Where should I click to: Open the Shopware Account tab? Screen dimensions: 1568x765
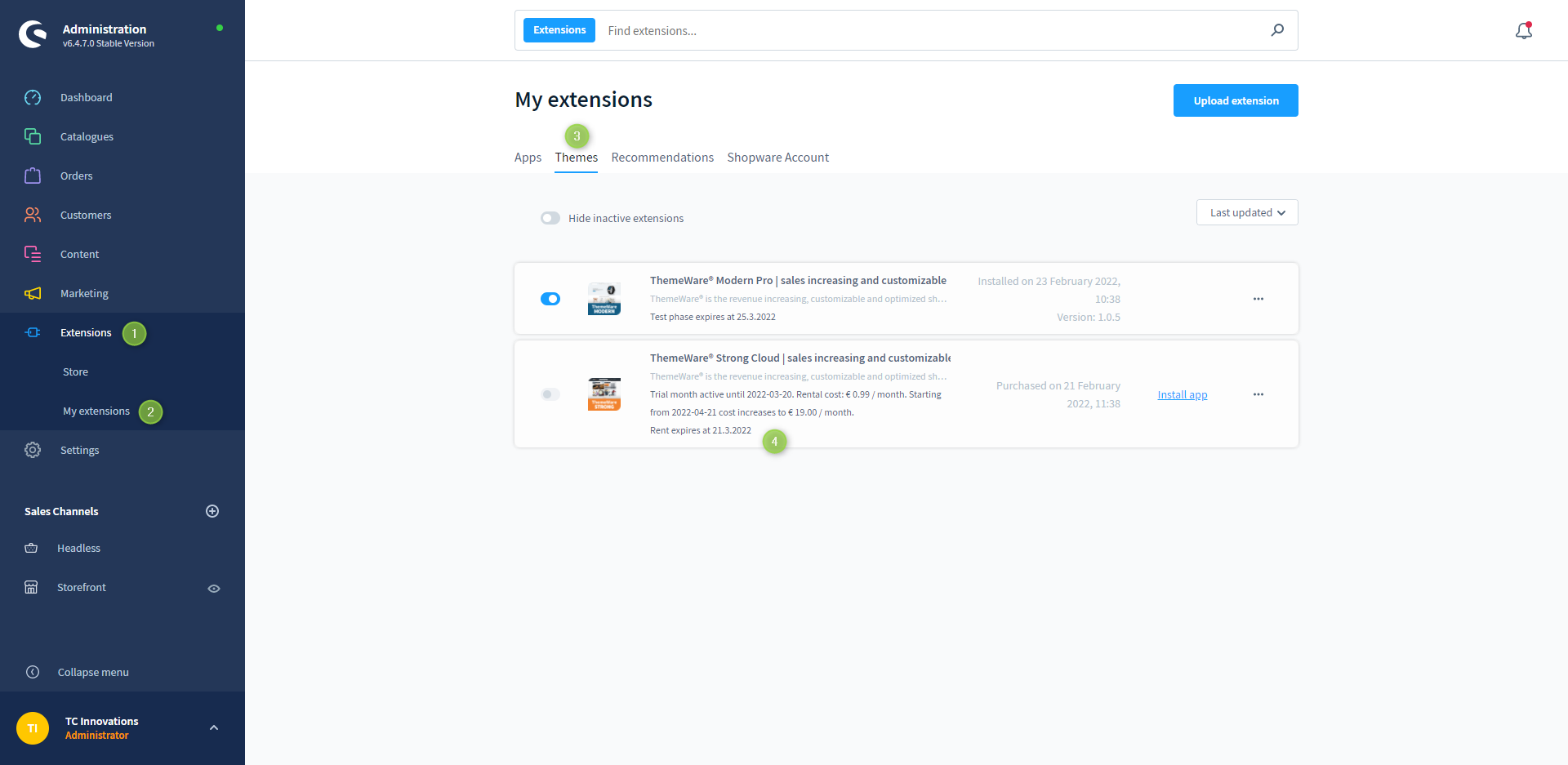tap(778, 158)
